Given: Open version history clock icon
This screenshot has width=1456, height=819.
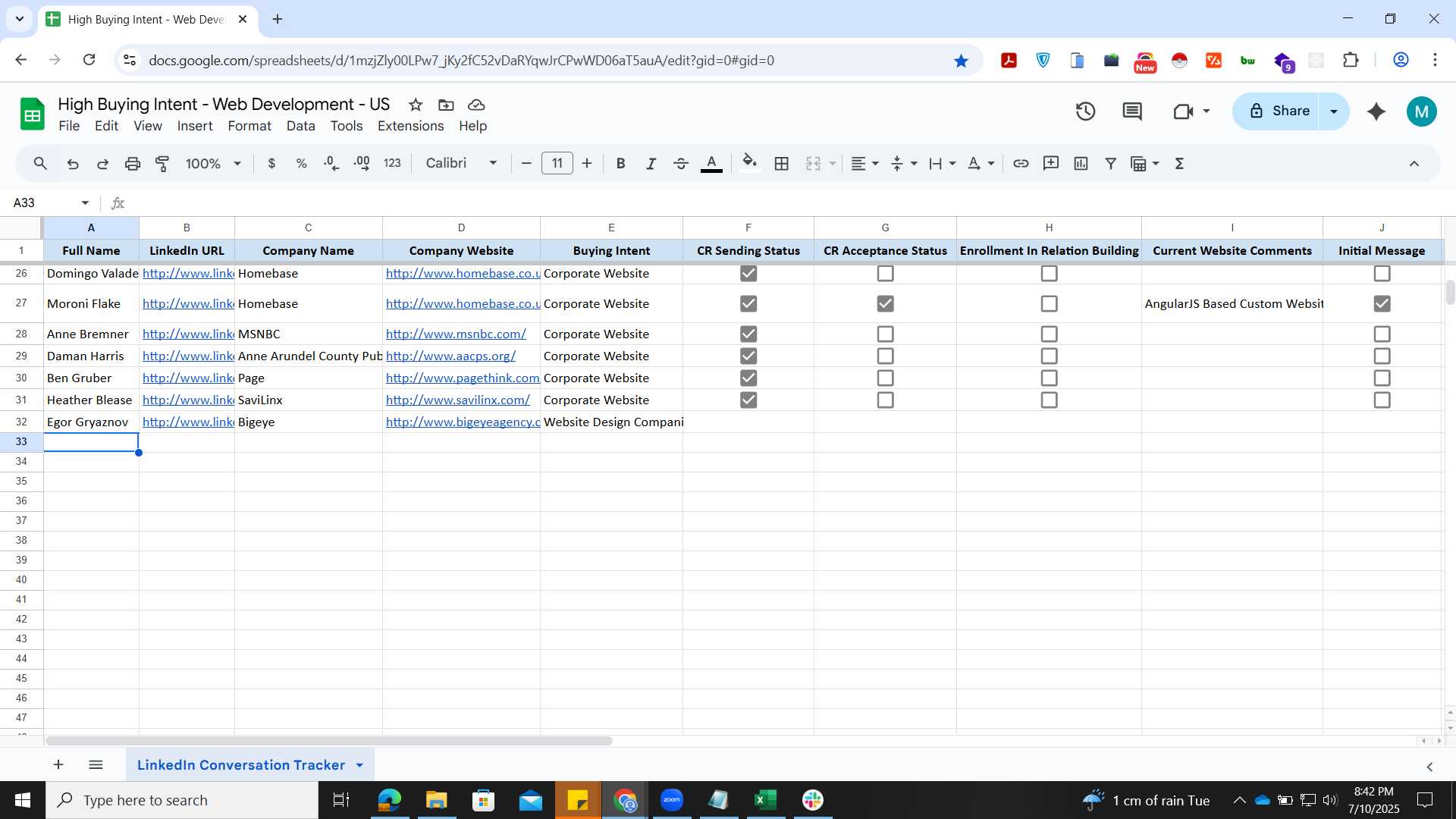Looking at the screenshot, I should pos(1085,111).
